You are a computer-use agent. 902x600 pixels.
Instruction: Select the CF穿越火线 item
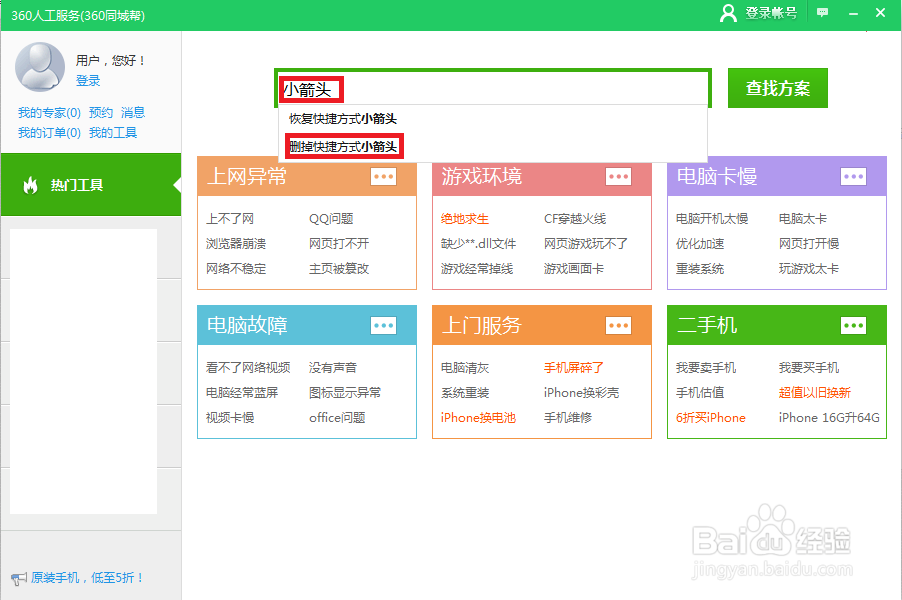[x=575, y=219]
